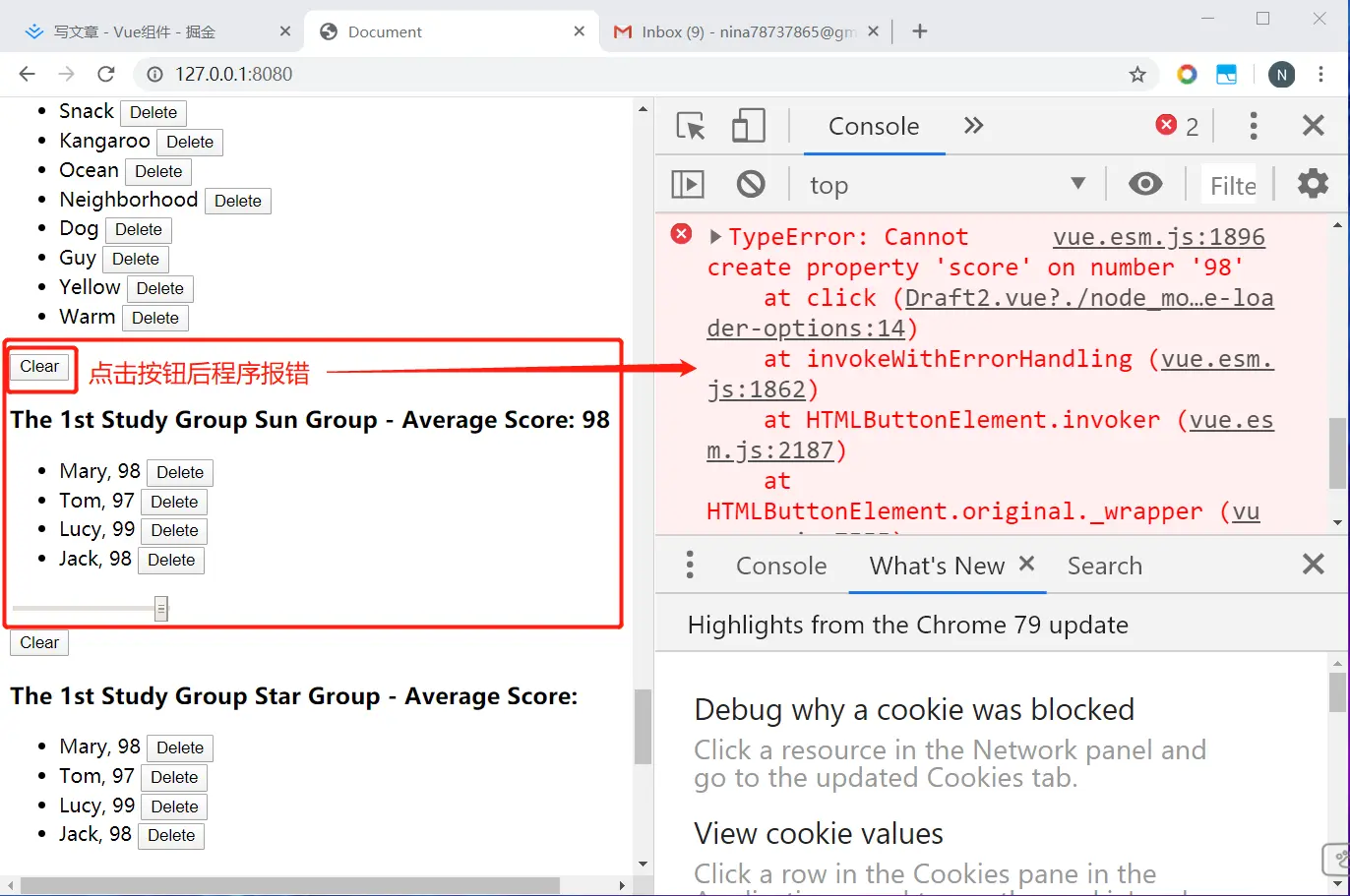Delete the Kangaroo item

click(x=190, y=142)
